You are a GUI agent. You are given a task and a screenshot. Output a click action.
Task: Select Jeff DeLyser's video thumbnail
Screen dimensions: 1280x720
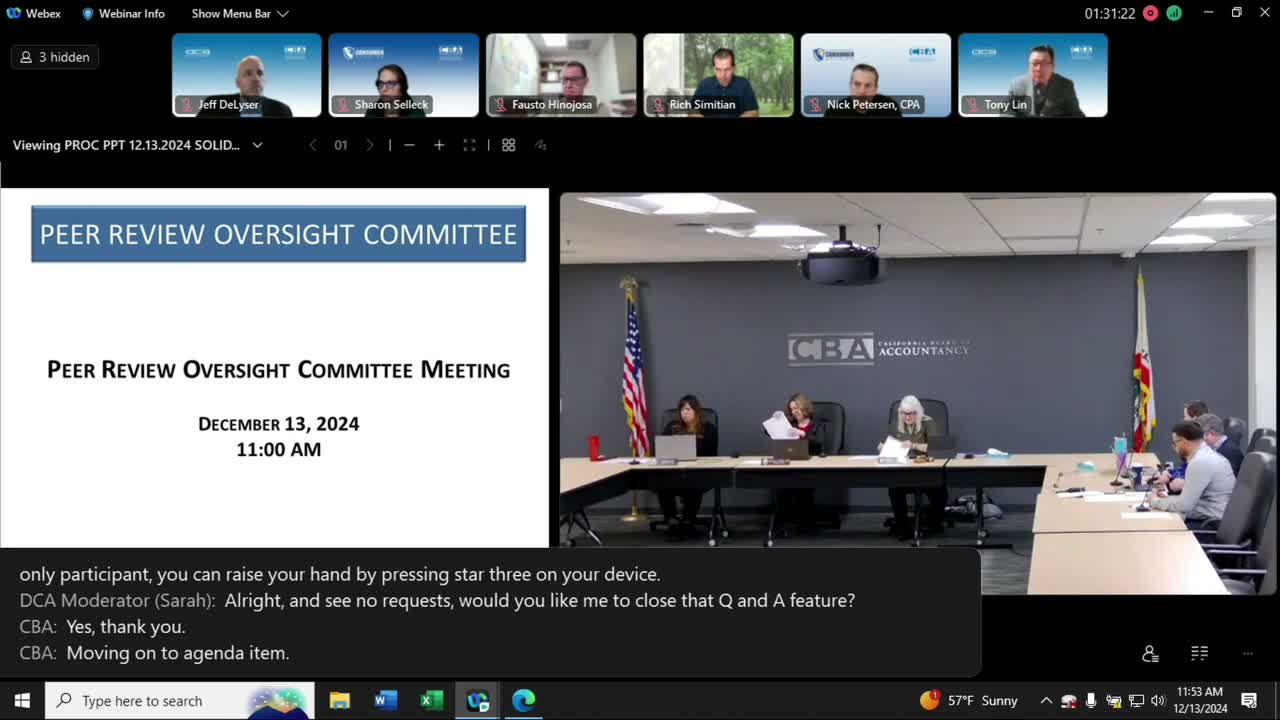pyautogui.click(x=247, y=75)
